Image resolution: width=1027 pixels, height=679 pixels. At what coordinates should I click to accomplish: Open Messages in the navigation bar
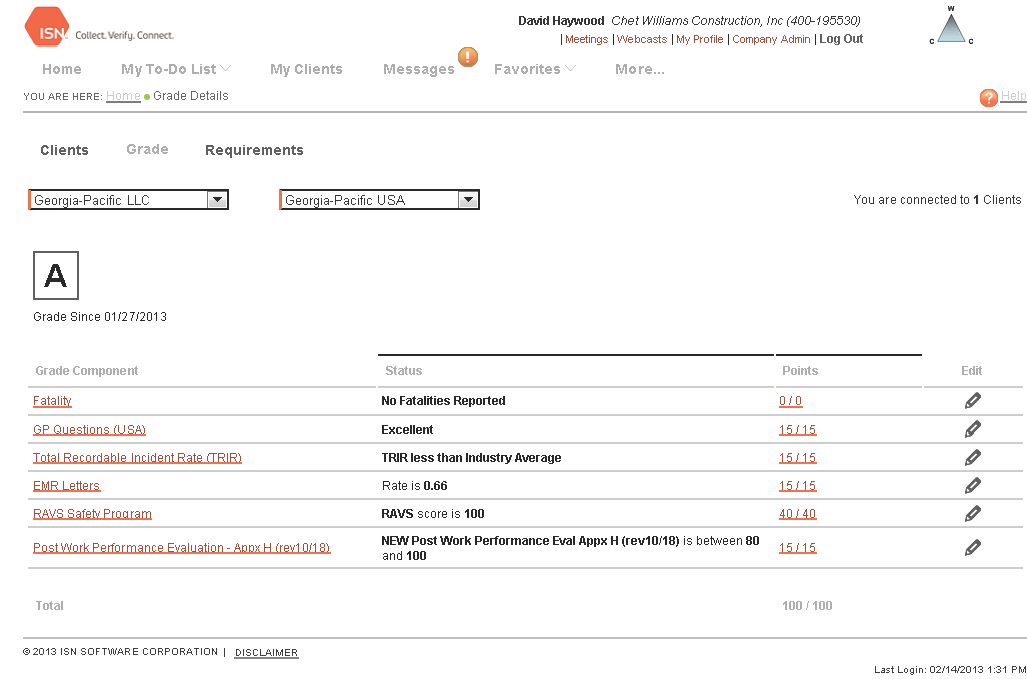coord(419,69)
